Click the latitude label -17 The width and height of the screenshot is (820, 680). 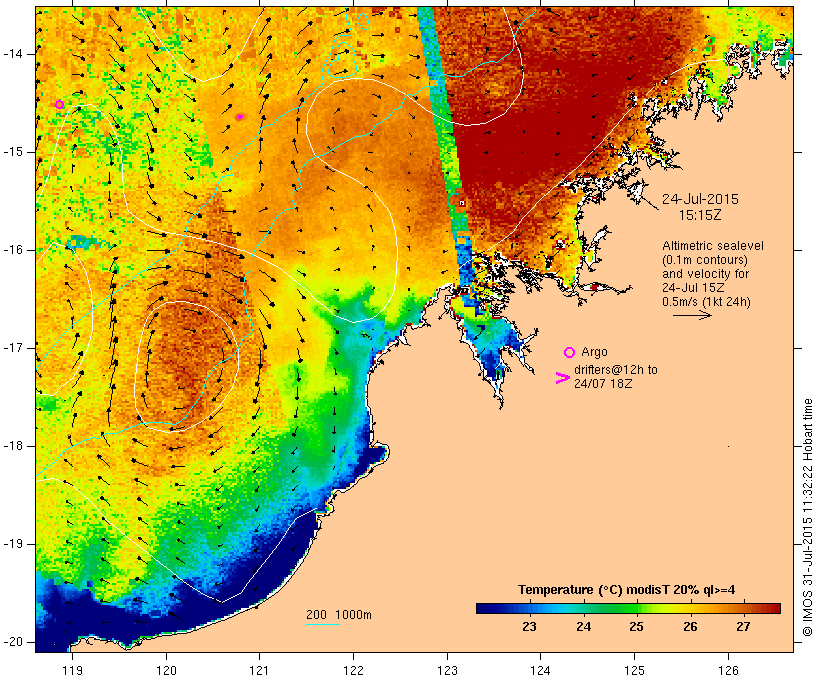point(13,348)
